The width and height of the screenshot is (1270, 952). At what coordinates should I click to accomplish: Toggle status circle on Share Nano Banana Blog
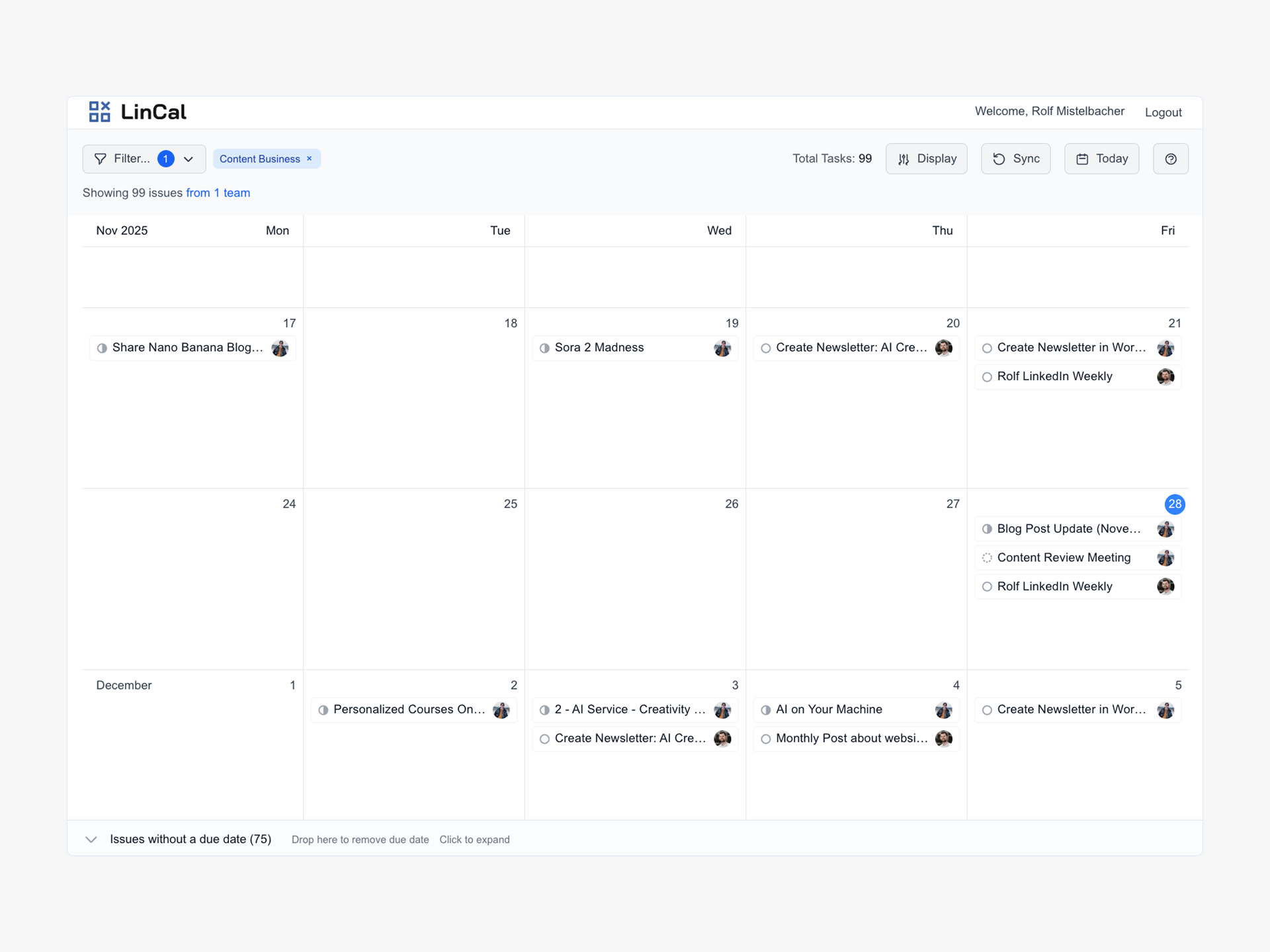[x=102, y=348]
